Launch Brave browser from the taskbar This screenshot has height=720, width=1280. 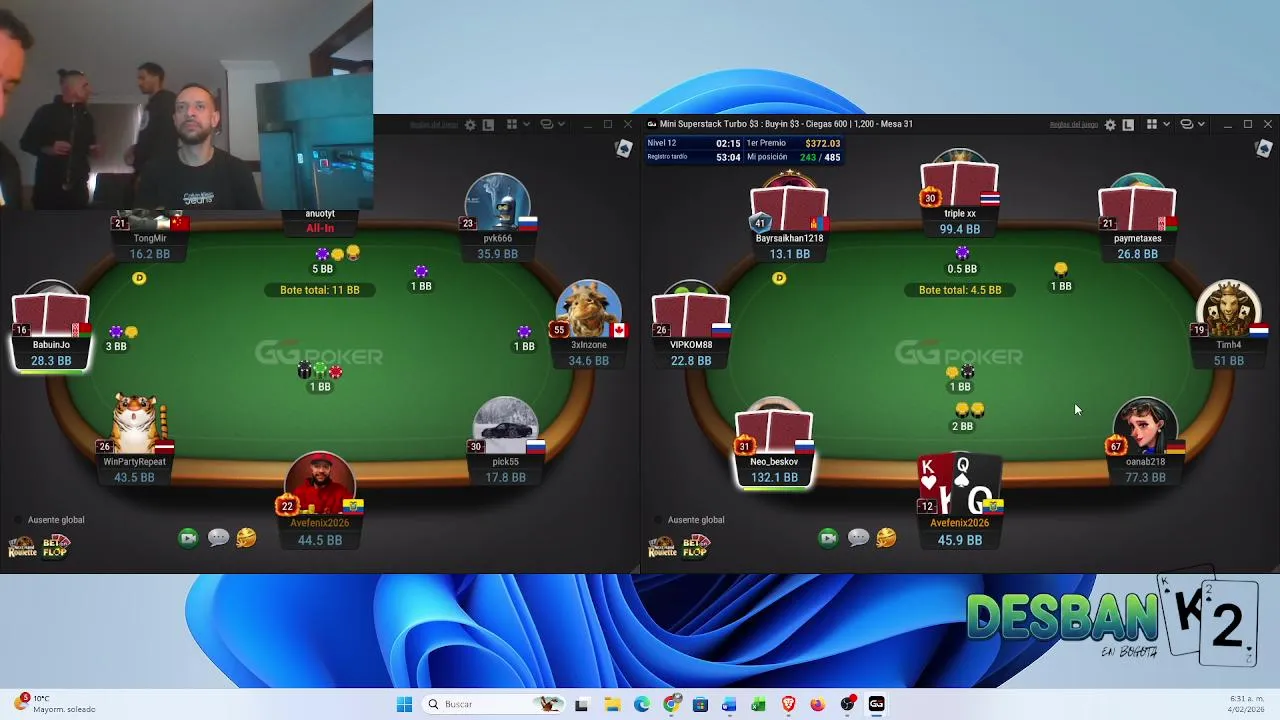point(788,704)
